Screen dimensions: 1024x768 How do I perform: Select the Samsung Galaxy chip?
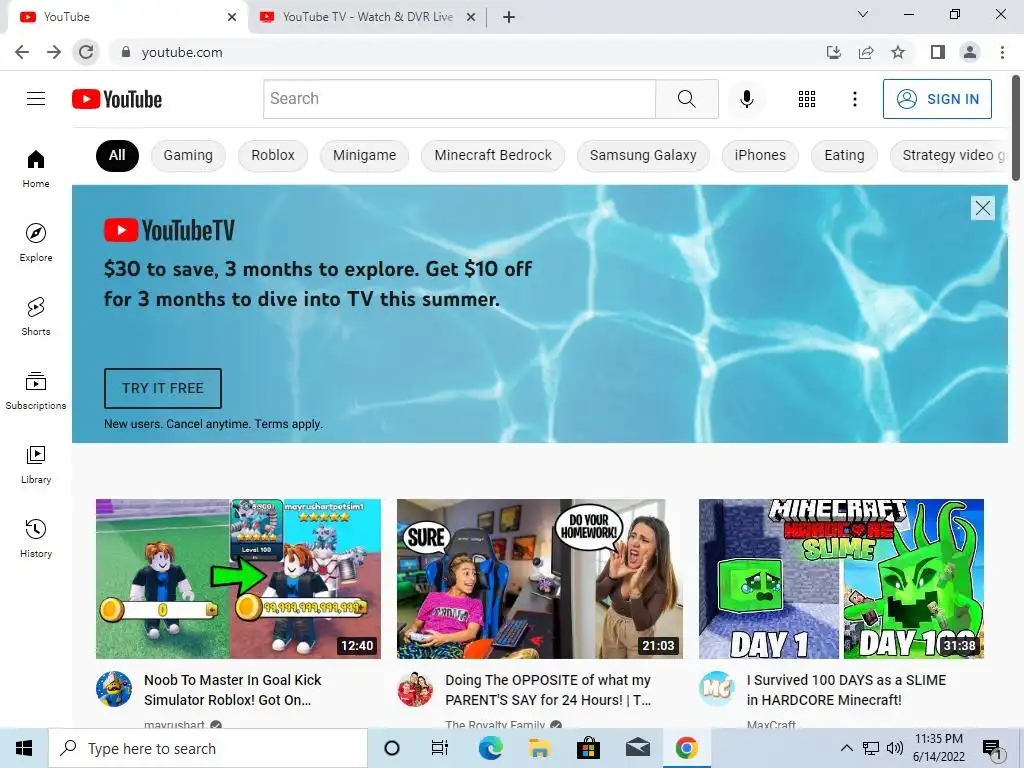[x=643, y=155]
